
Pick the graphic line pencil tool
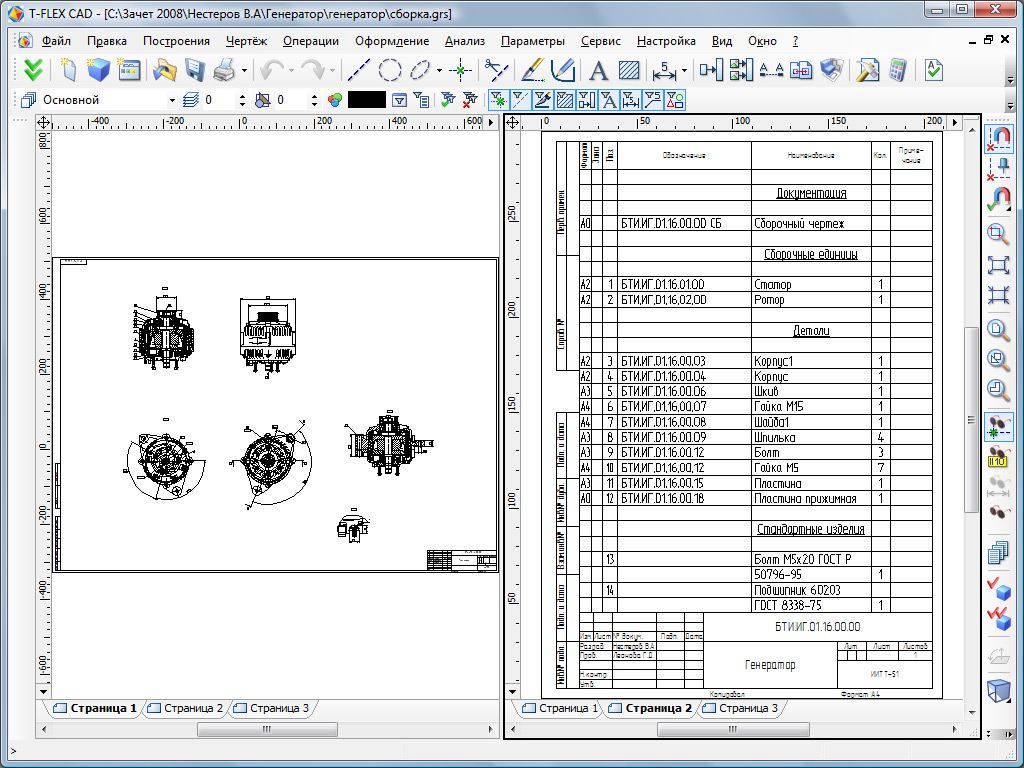click(532, 70)
